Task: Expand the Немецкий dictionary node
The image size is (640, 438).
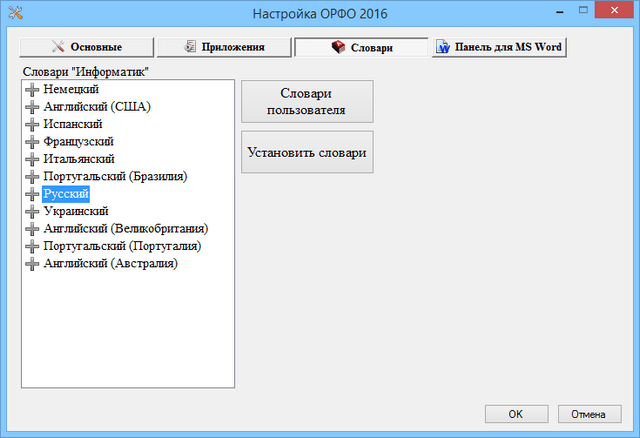Action: 33,89
